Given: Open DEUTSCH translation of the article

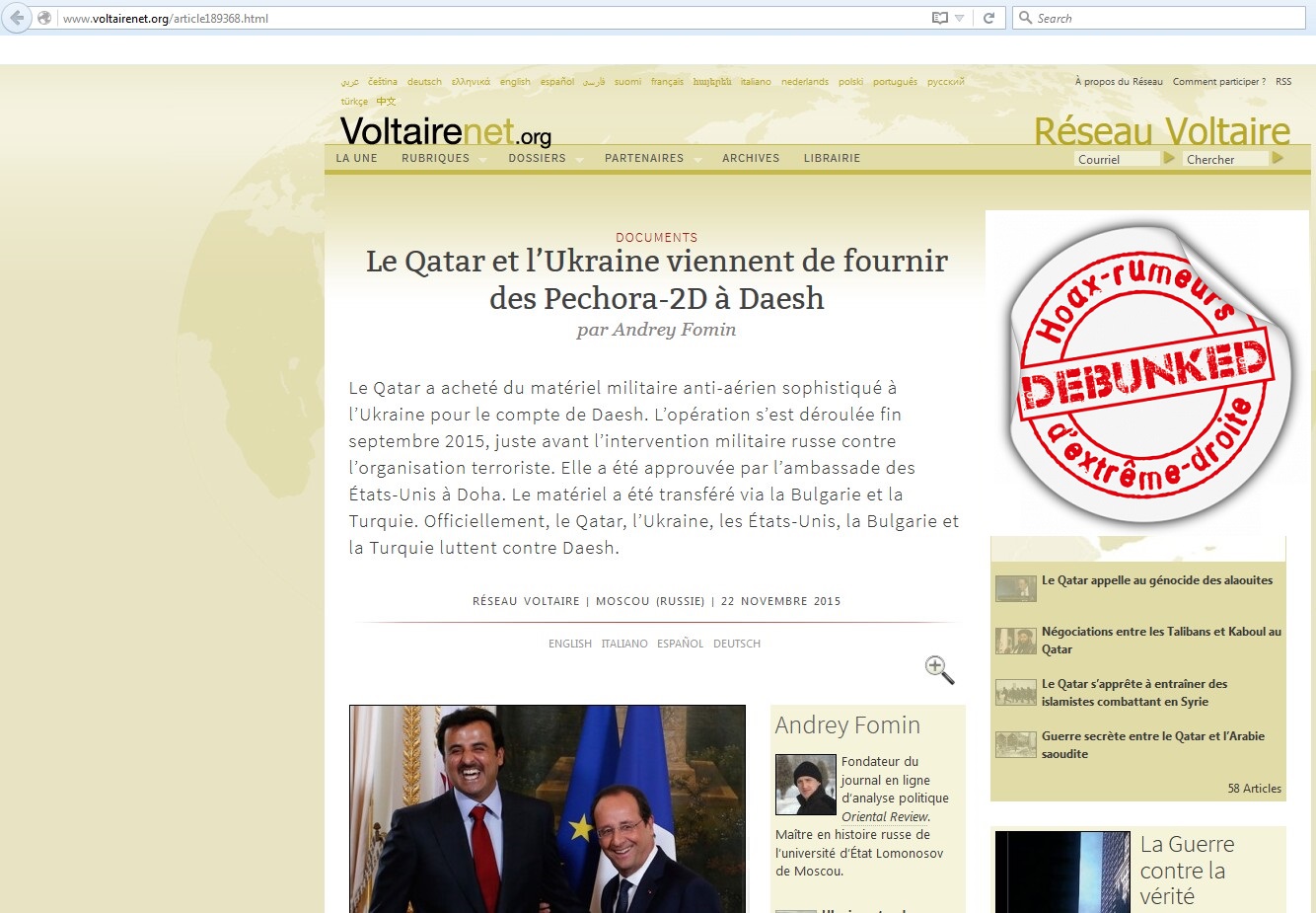Looking at the screenshot, I should coord(737,644).
